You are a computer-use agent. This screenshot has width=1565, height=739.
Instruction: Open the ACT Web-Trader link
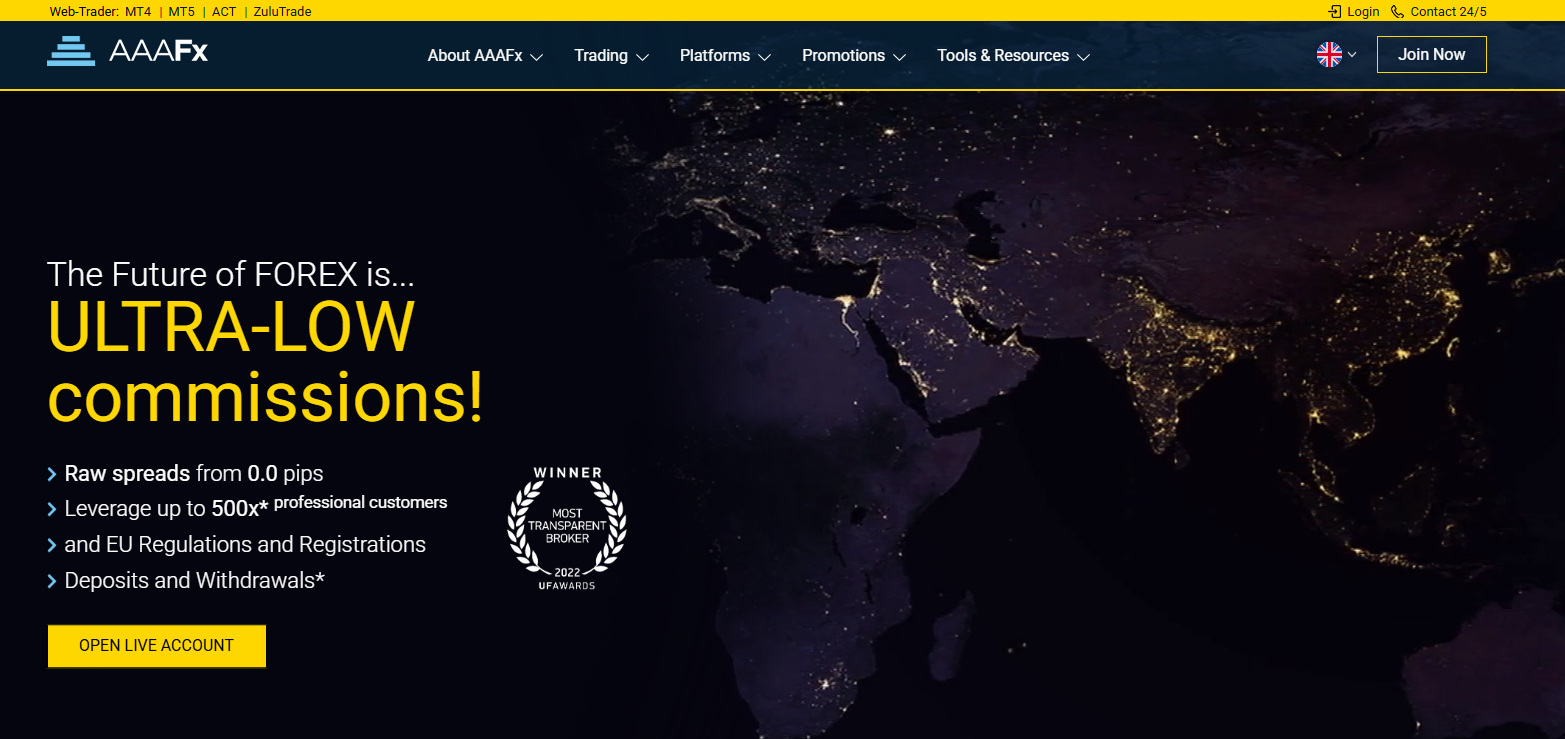click(224, 12)
